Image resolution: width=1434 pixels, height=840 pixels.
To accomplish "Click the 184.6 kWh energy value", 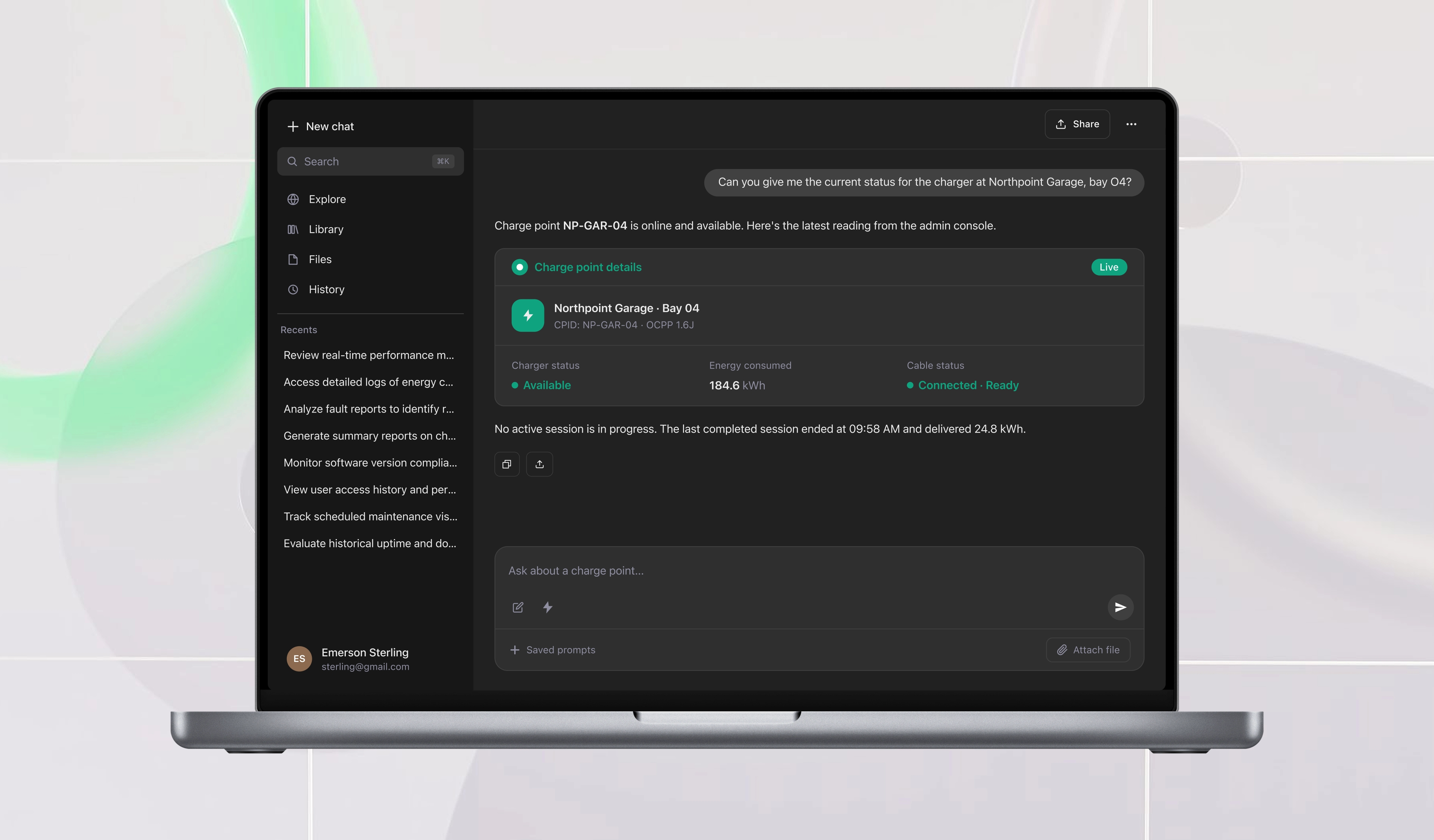I will (x=737, y=385).
